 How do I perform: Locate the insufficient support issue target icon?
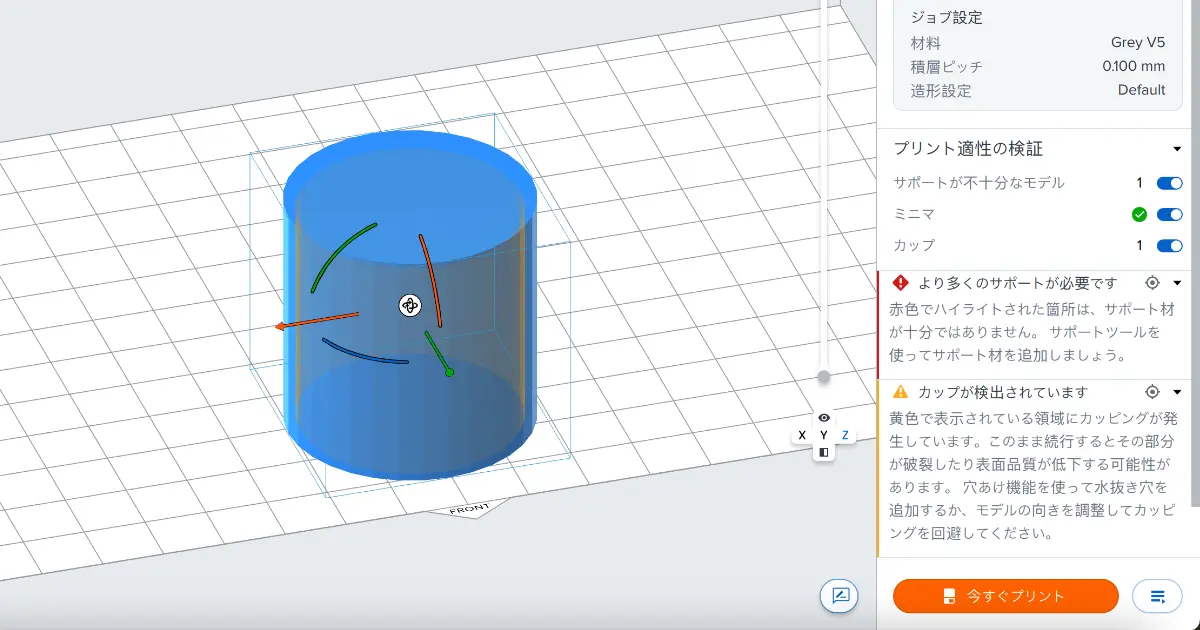[x=1152, y=283]
